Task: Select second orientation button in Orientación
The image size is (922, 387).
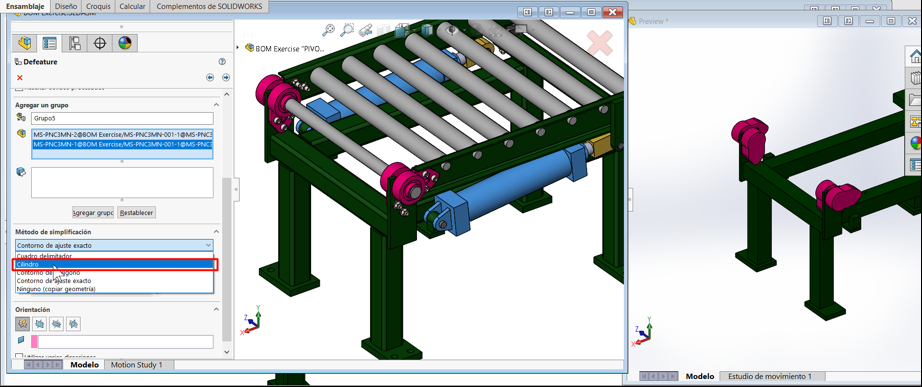Action: [x=40, y=323]
